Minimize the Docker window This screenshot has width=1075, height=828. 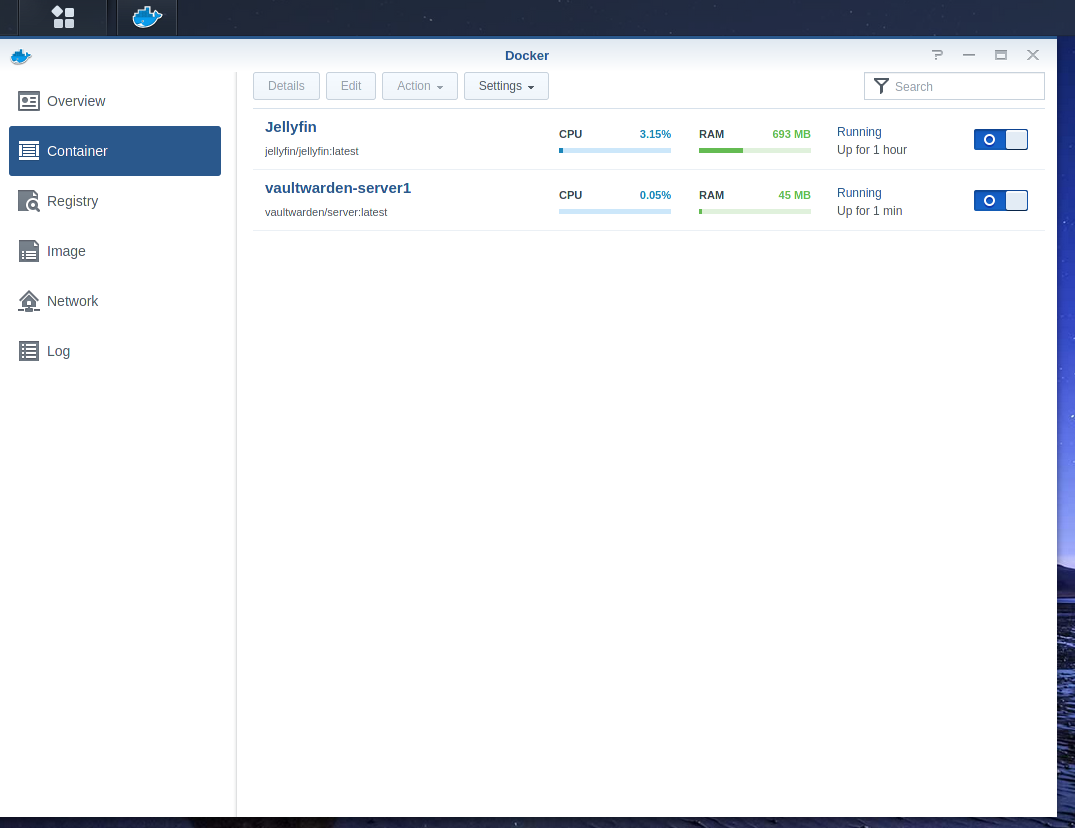pyautogui.click(x=969, y=55)
